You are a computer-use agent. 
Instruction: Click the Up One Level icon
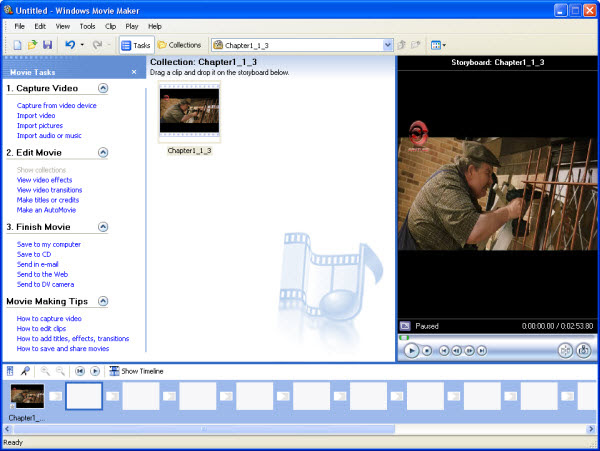(x=401, y=45)
